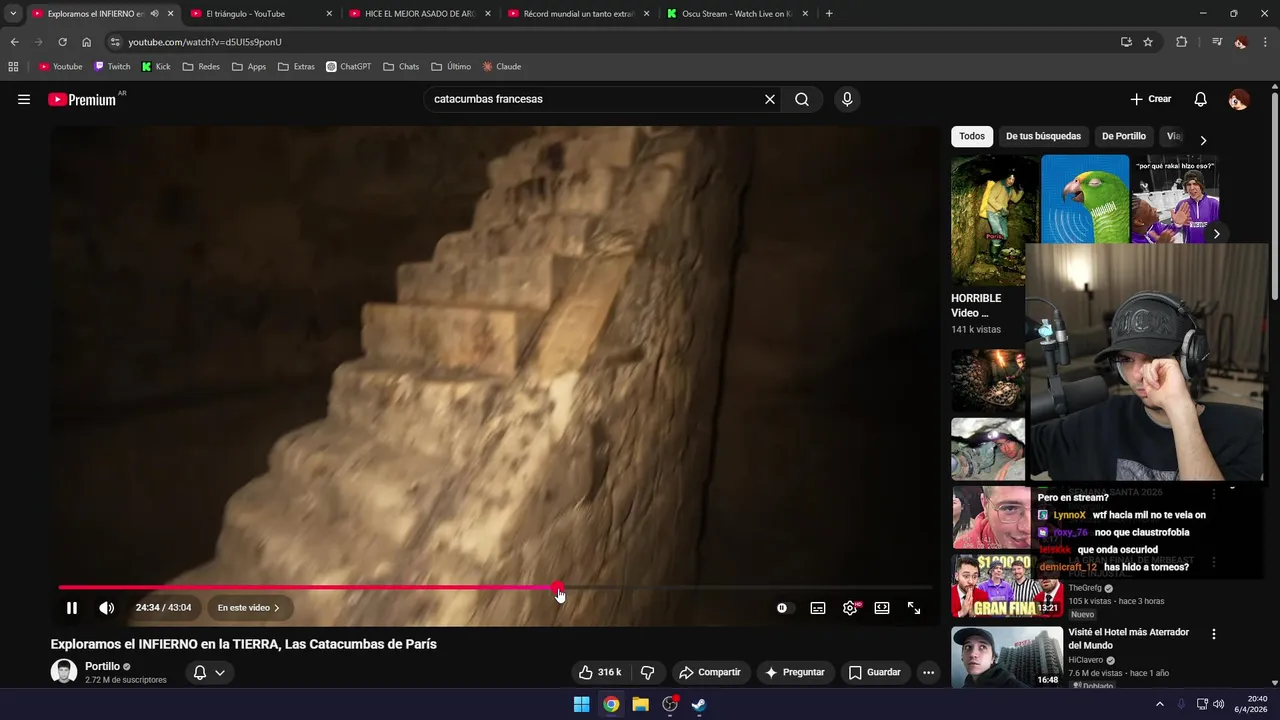Show more filter chips with the arrow

pos(1203,140)
